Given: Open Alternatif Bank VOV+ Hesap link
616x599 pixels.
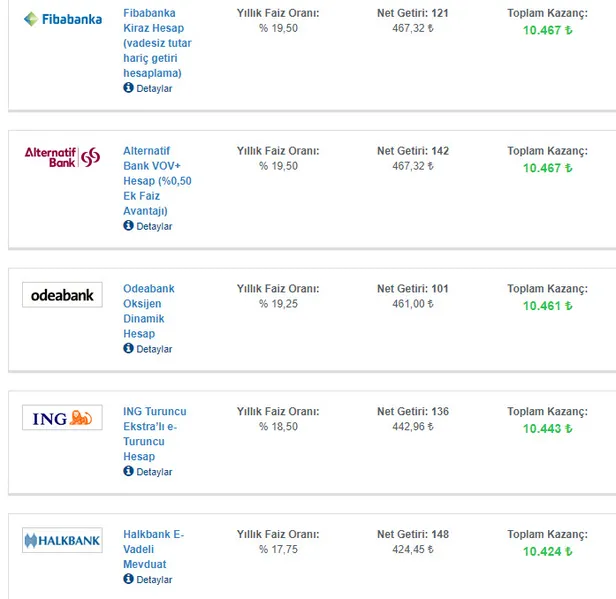Looking at the screenshot, I should [x=157, y=181].
